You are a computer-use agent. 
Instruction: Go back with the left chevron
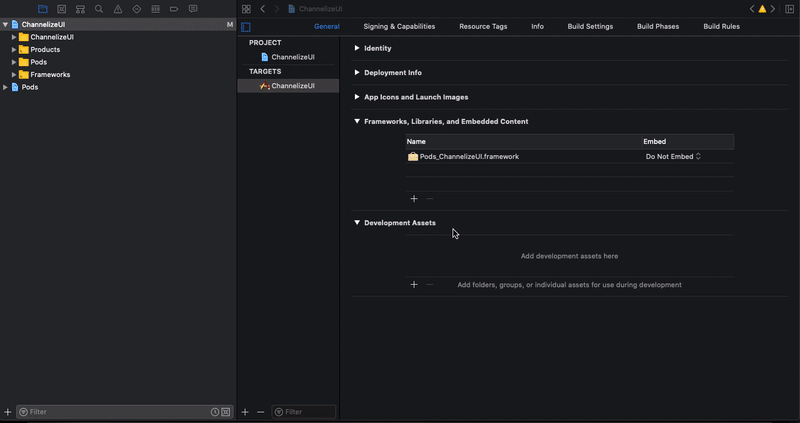[263, 9]
